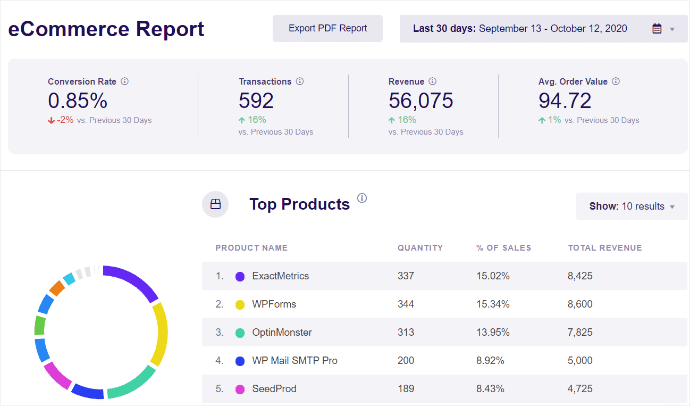Click the pink SeedProd color dot
This screenshot has width=690, height=406.
pos(240,387)
